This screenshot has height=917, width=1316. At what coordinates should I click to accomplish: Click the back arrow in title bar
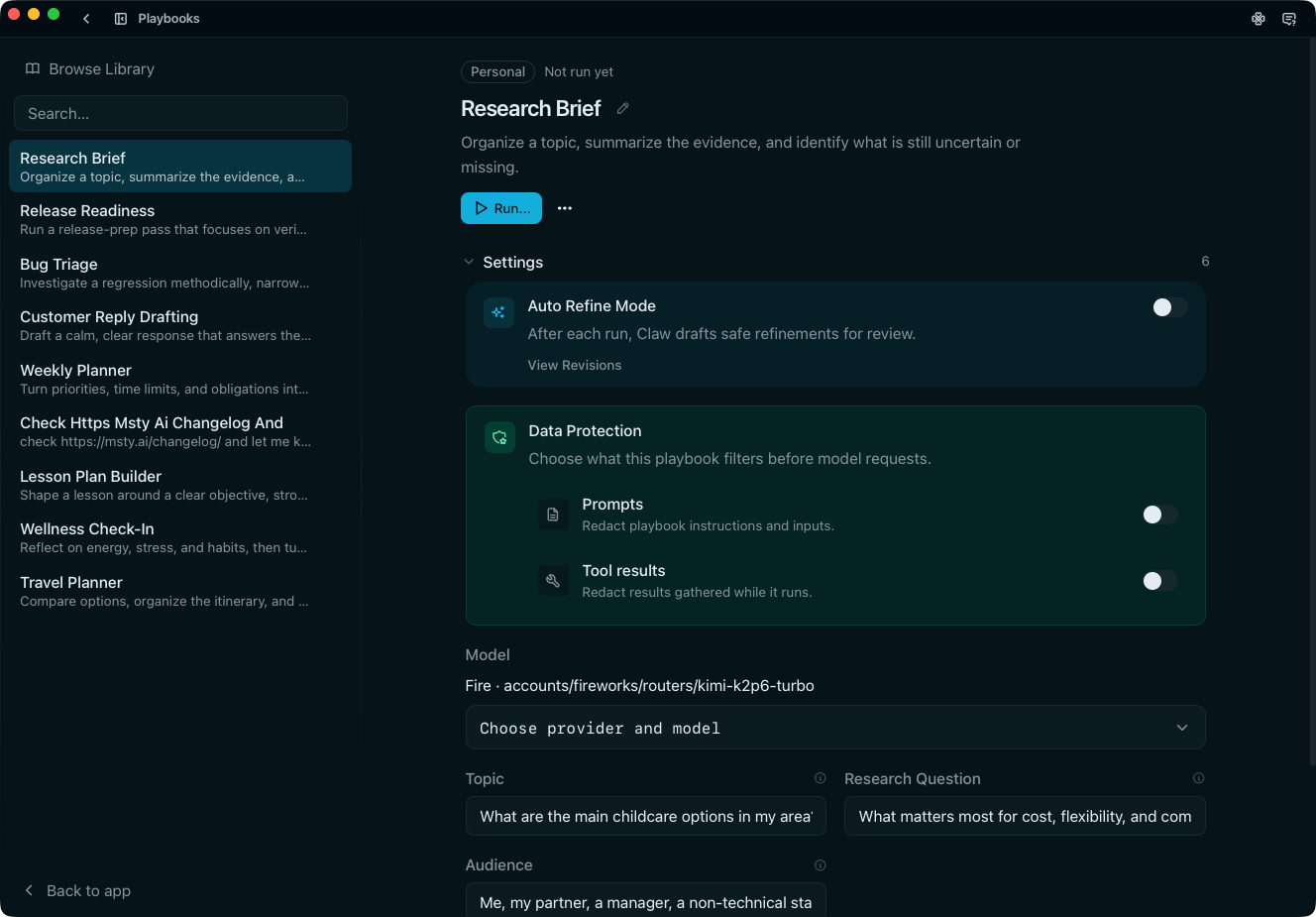pos(86,19)
